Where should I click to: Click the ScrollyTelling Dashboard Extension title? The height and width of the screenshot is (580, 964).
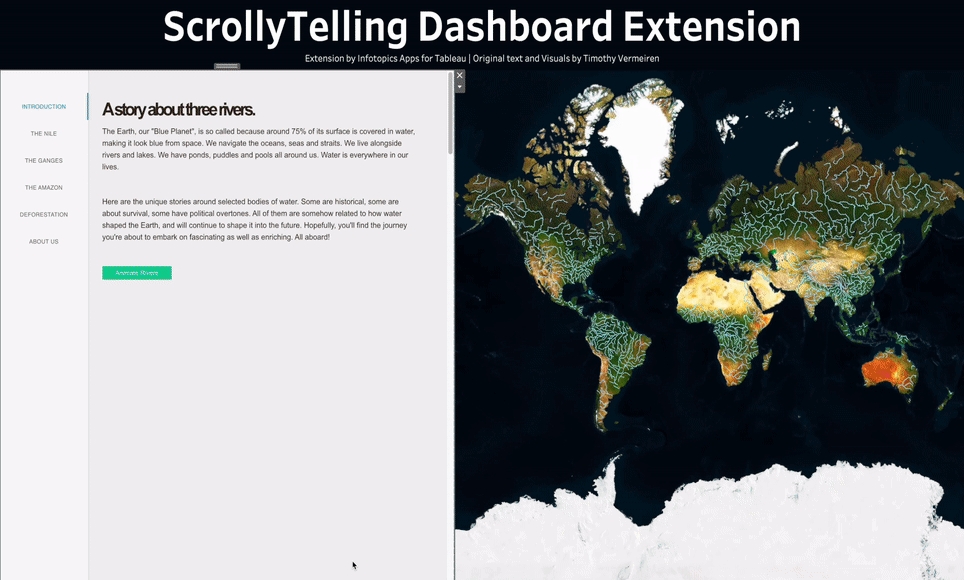[481, 27]
